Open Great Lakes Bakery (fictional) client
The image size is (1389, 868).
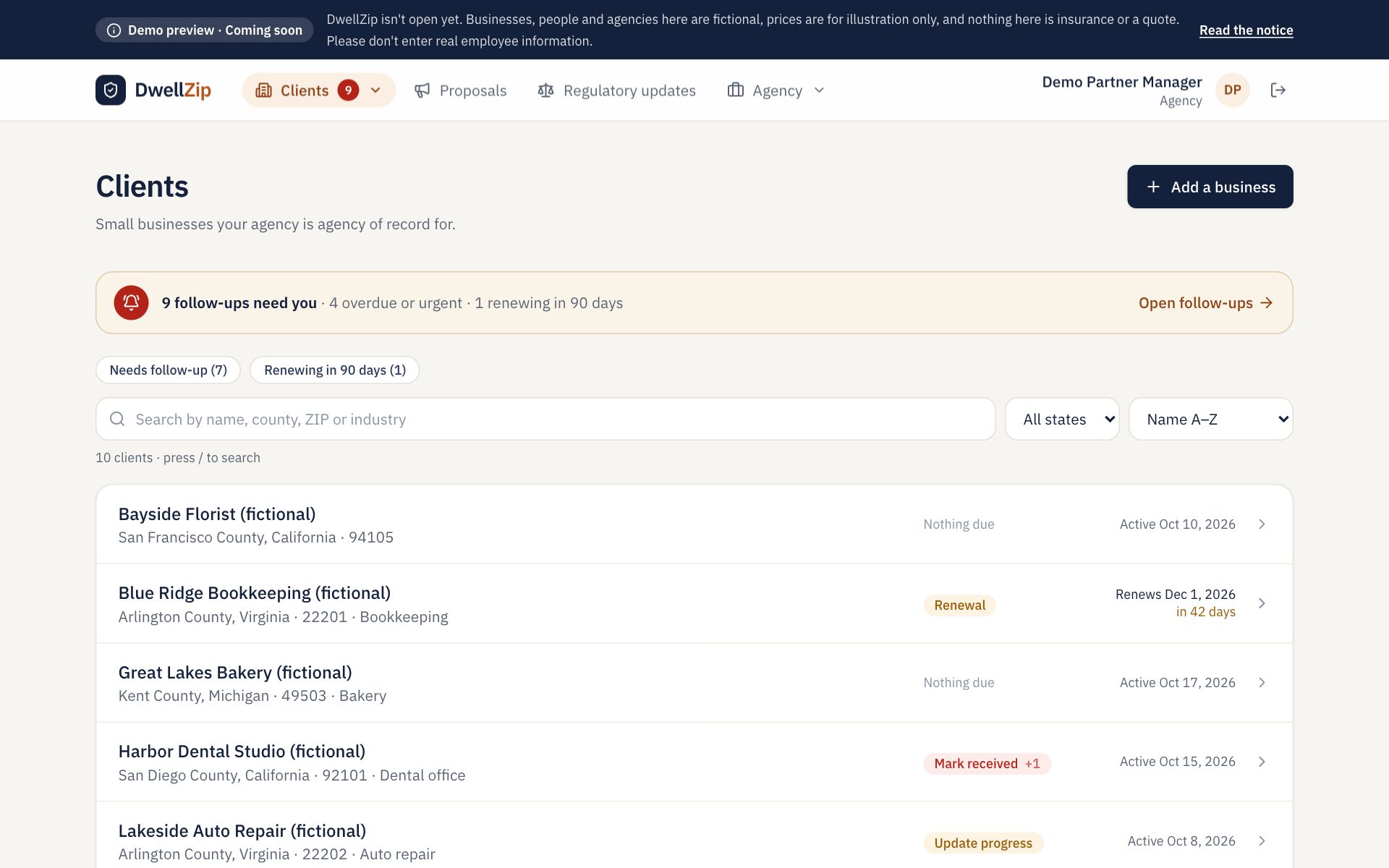[694, 683]
